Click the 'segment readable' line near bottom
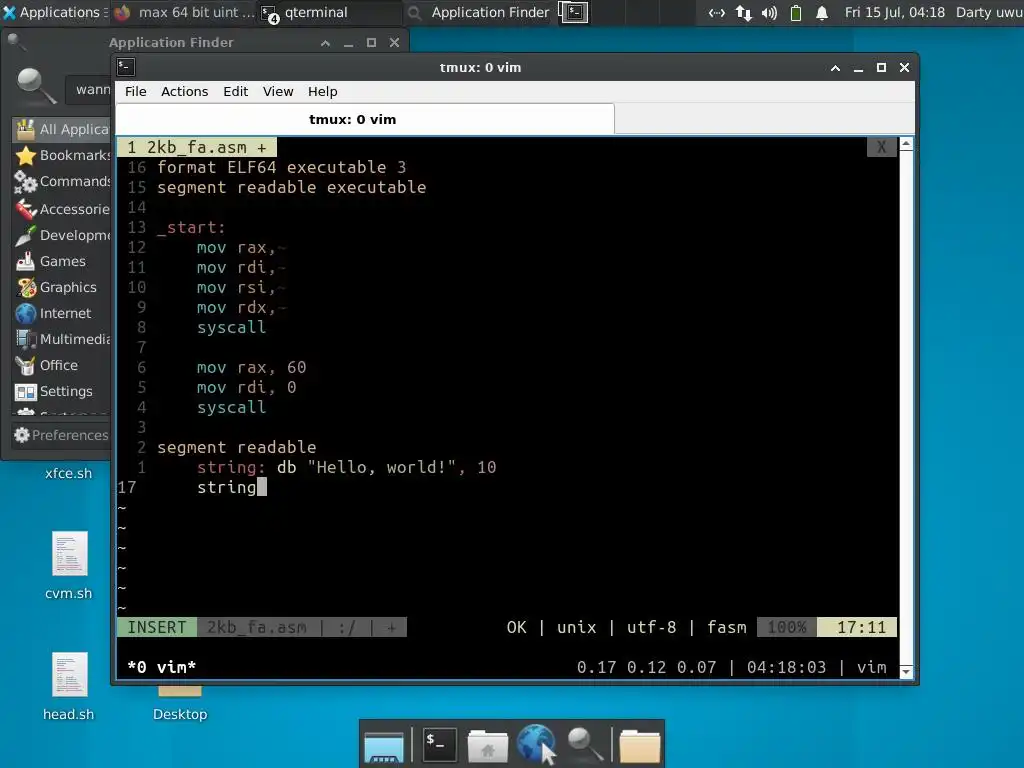This screenshot has height=768, width=1024. [236, 447]
